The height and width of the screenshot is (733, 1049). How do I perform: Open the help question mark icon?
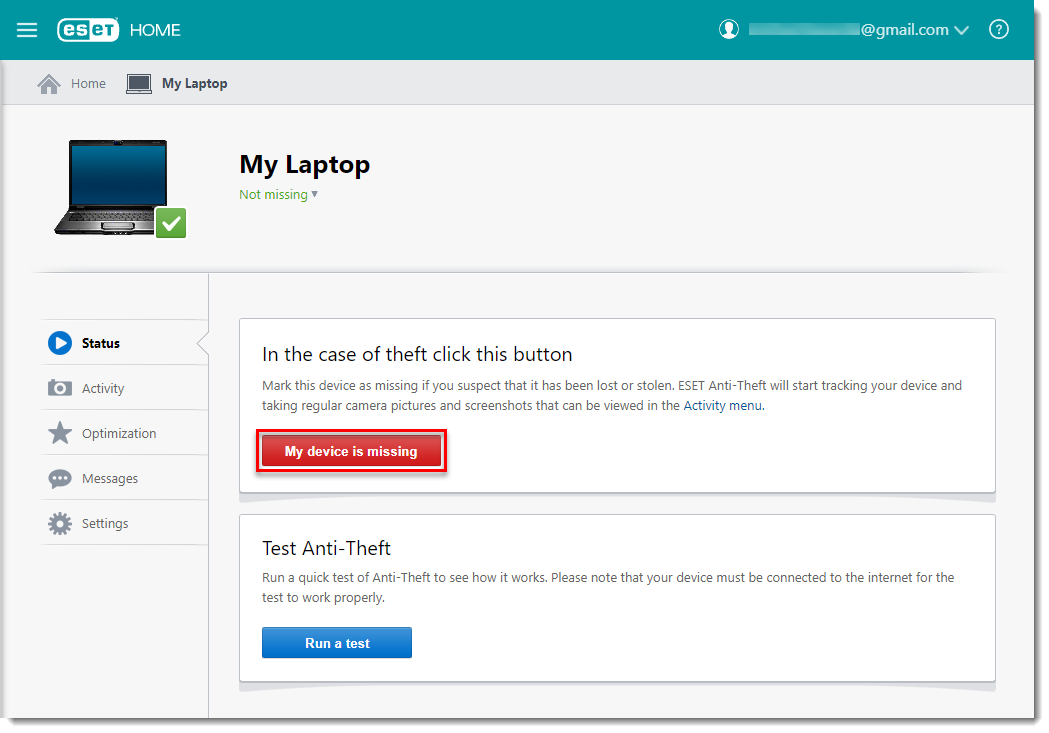[x=998, y=29]
